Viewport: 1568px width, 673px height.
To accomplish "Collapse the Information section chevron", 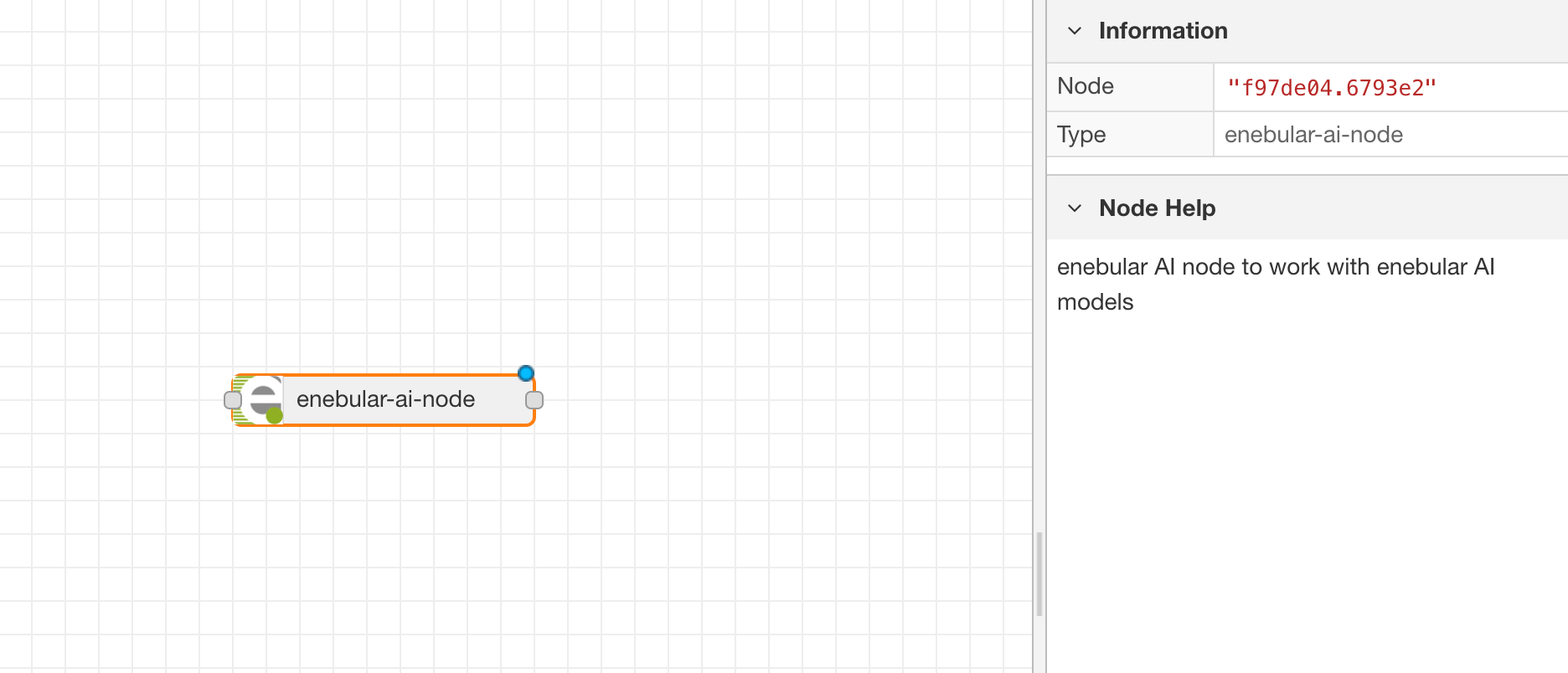I will 1075,31.
